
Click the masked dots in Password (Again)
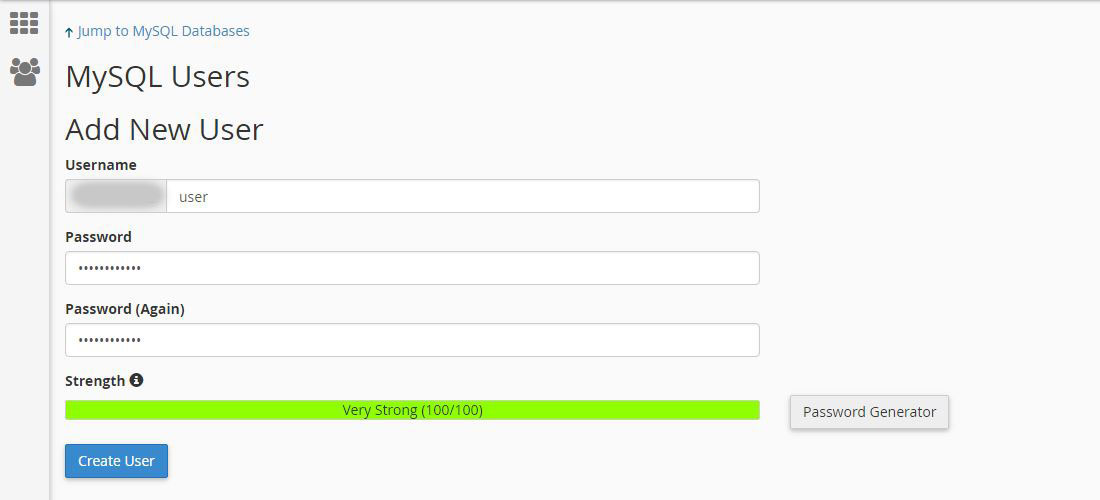click(110, 340)
